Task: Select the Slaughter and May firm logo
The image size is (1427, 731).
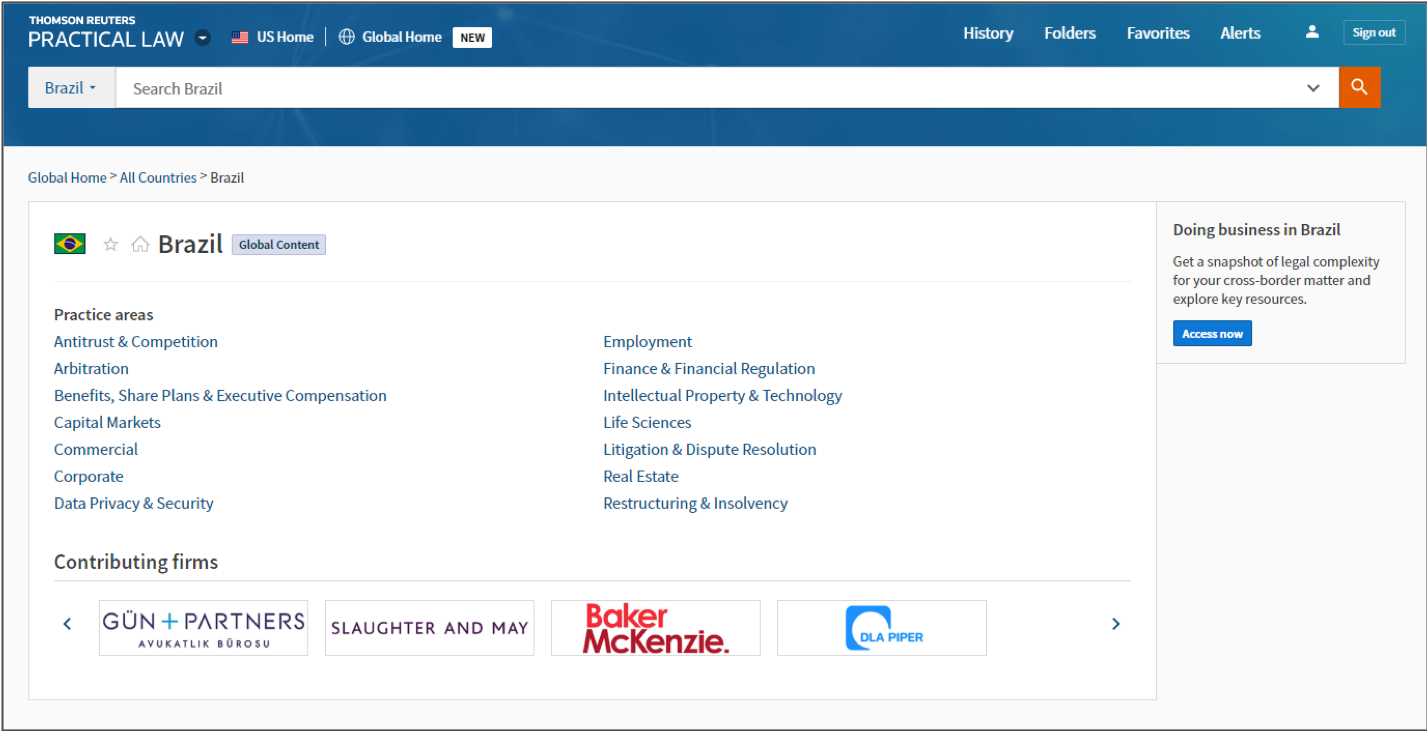Action: pos(430,628)
